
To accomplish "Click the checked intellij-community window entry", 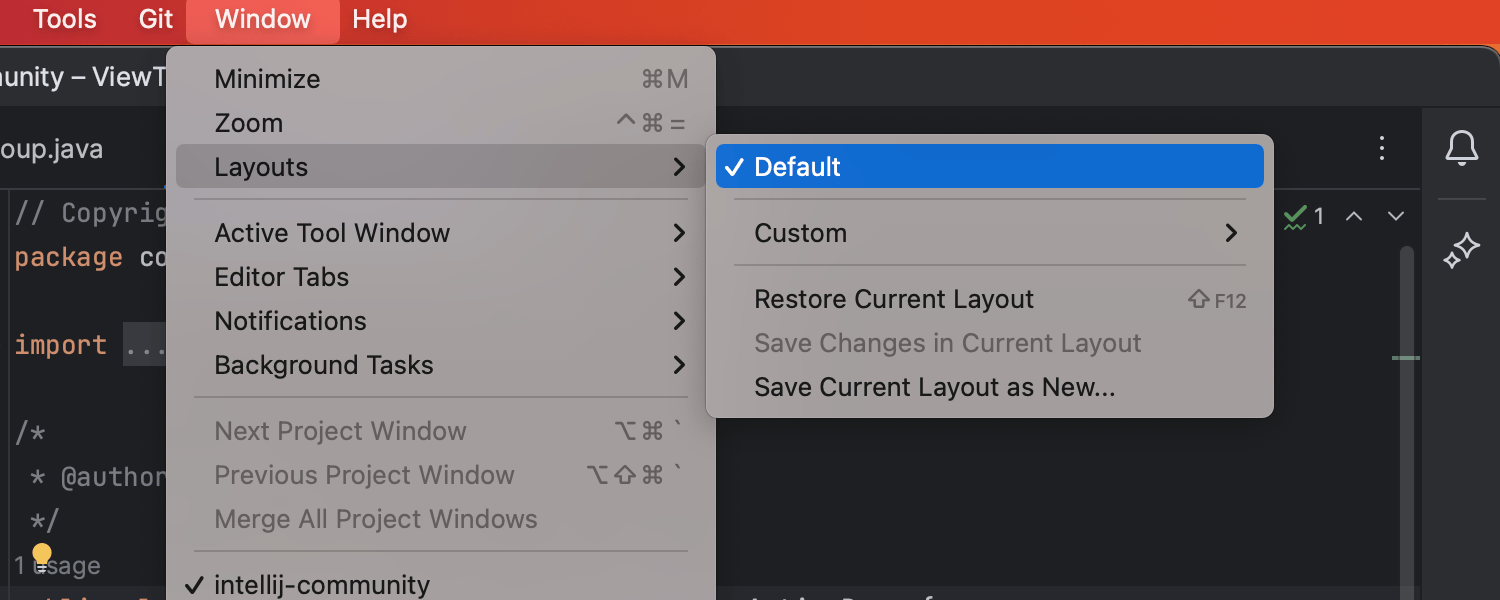I will coord(322,585).
